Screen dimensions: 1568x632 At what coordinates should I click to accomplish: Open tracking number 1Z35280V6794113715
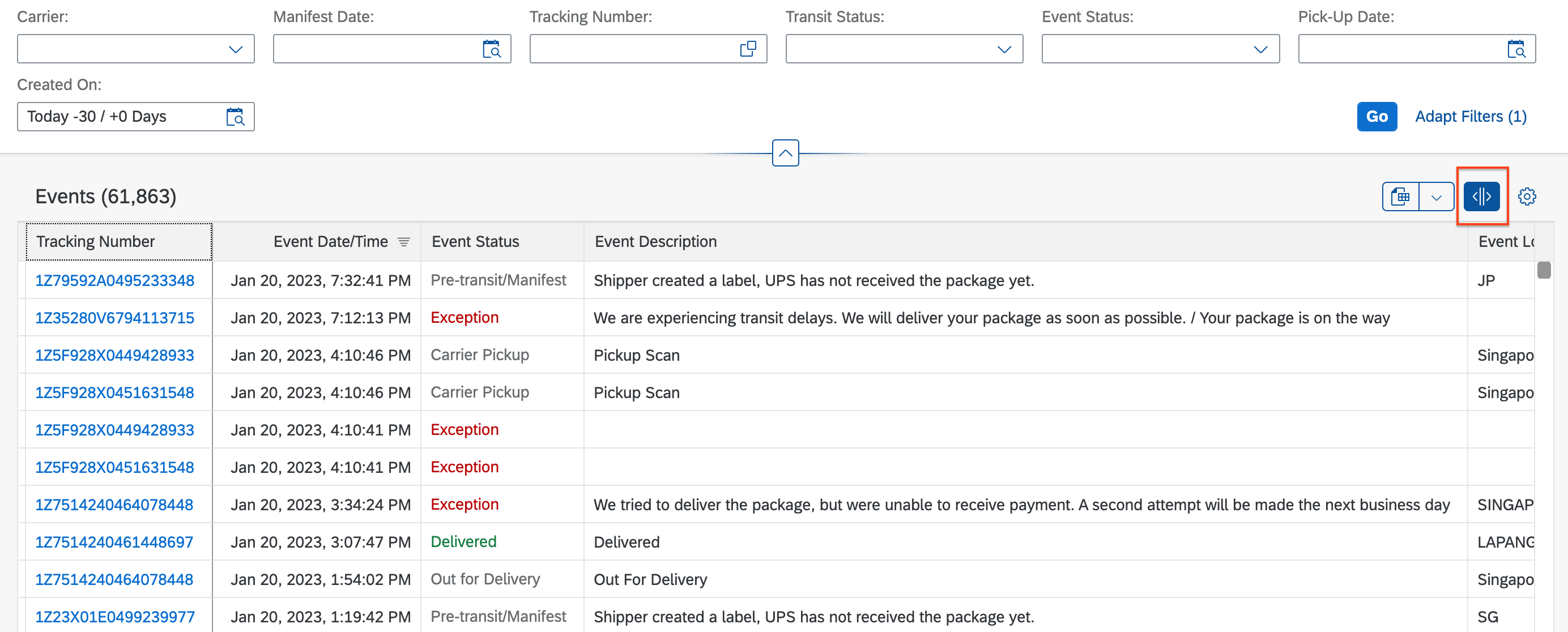tap(114, 318)
